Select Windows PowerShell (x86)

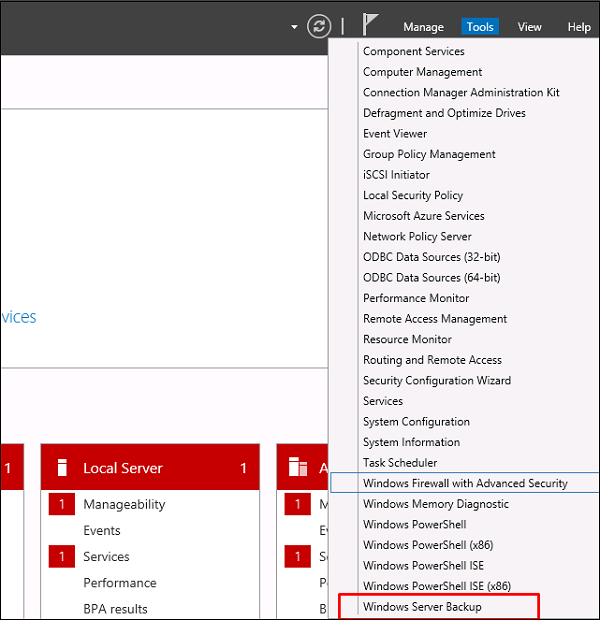click(428, 545)
